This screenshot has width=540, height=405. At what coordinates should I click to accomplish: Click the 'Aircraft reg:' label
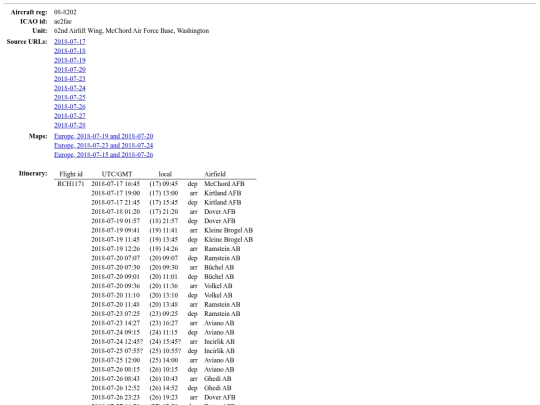click(x=29, y=12)
